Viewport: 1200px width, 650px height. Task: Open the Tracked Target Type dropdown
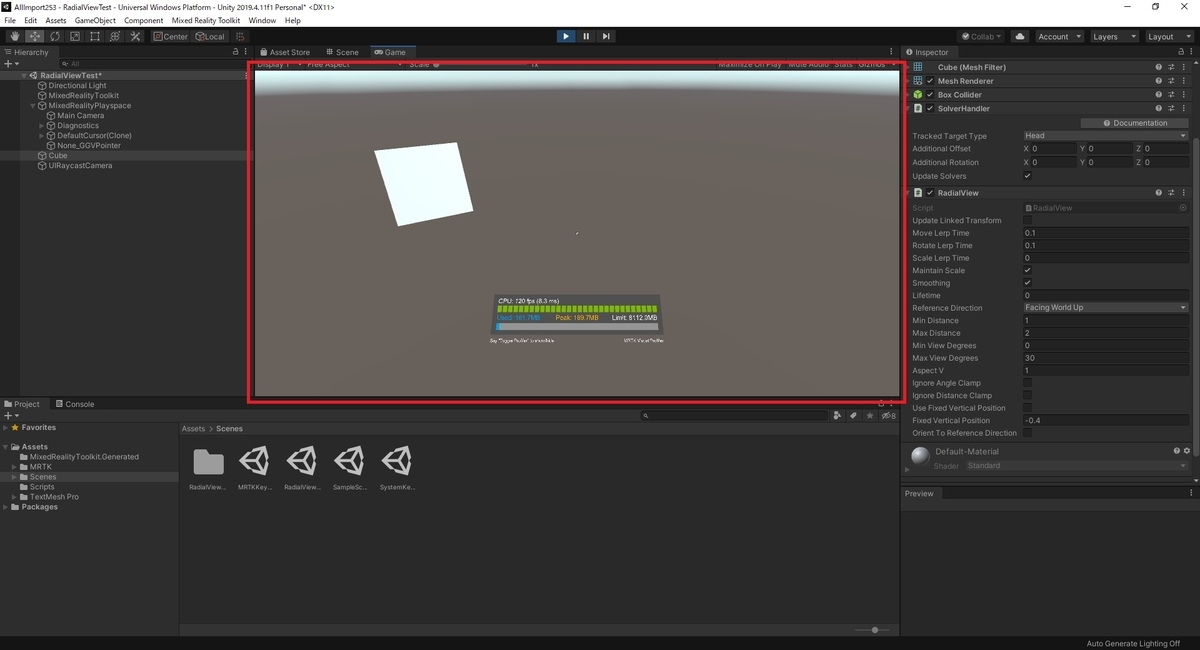coord(1105,136)
